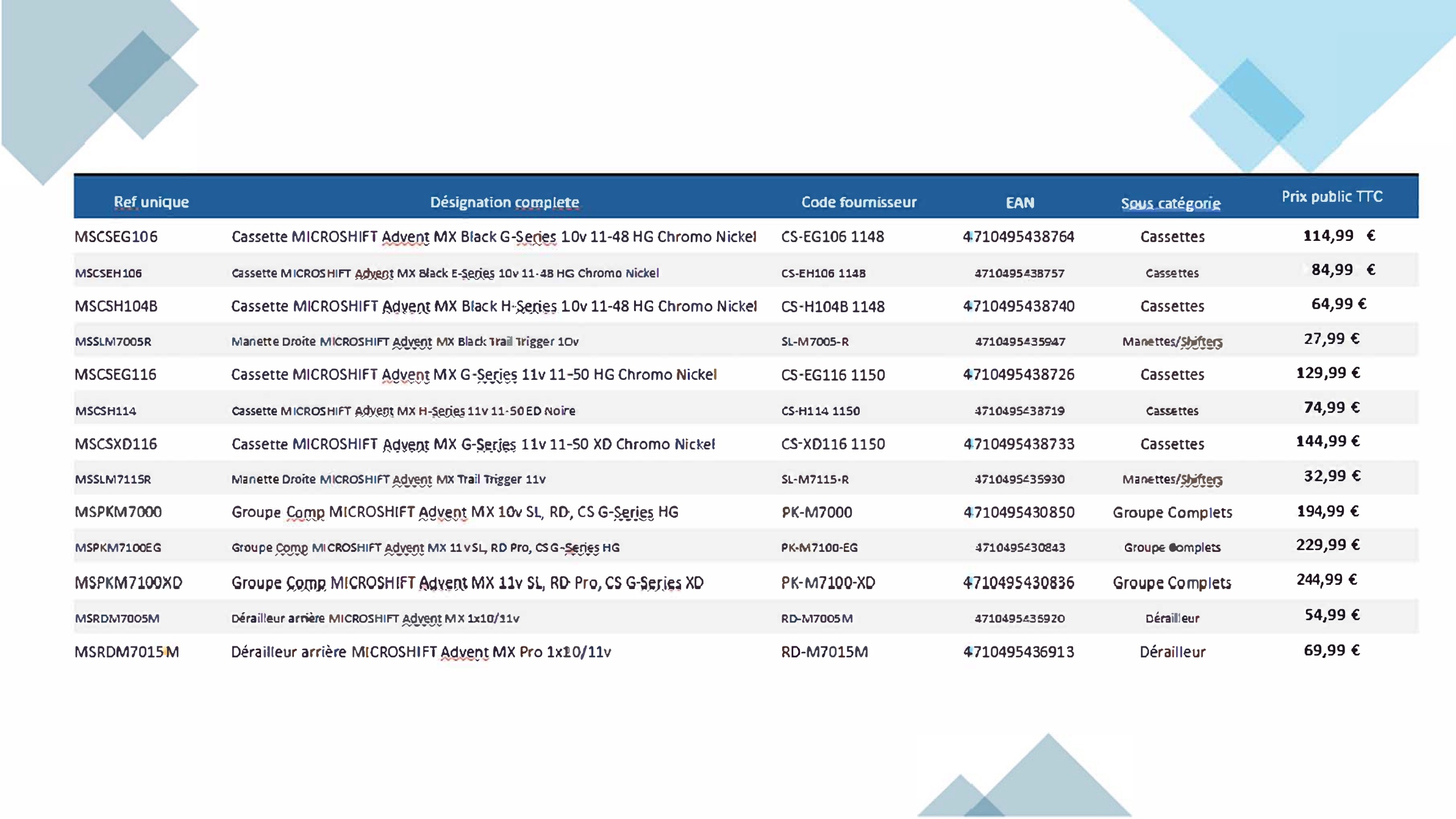Click the 'Prix public TTC' header
1456x819 pixels.
coord(1332,196)
